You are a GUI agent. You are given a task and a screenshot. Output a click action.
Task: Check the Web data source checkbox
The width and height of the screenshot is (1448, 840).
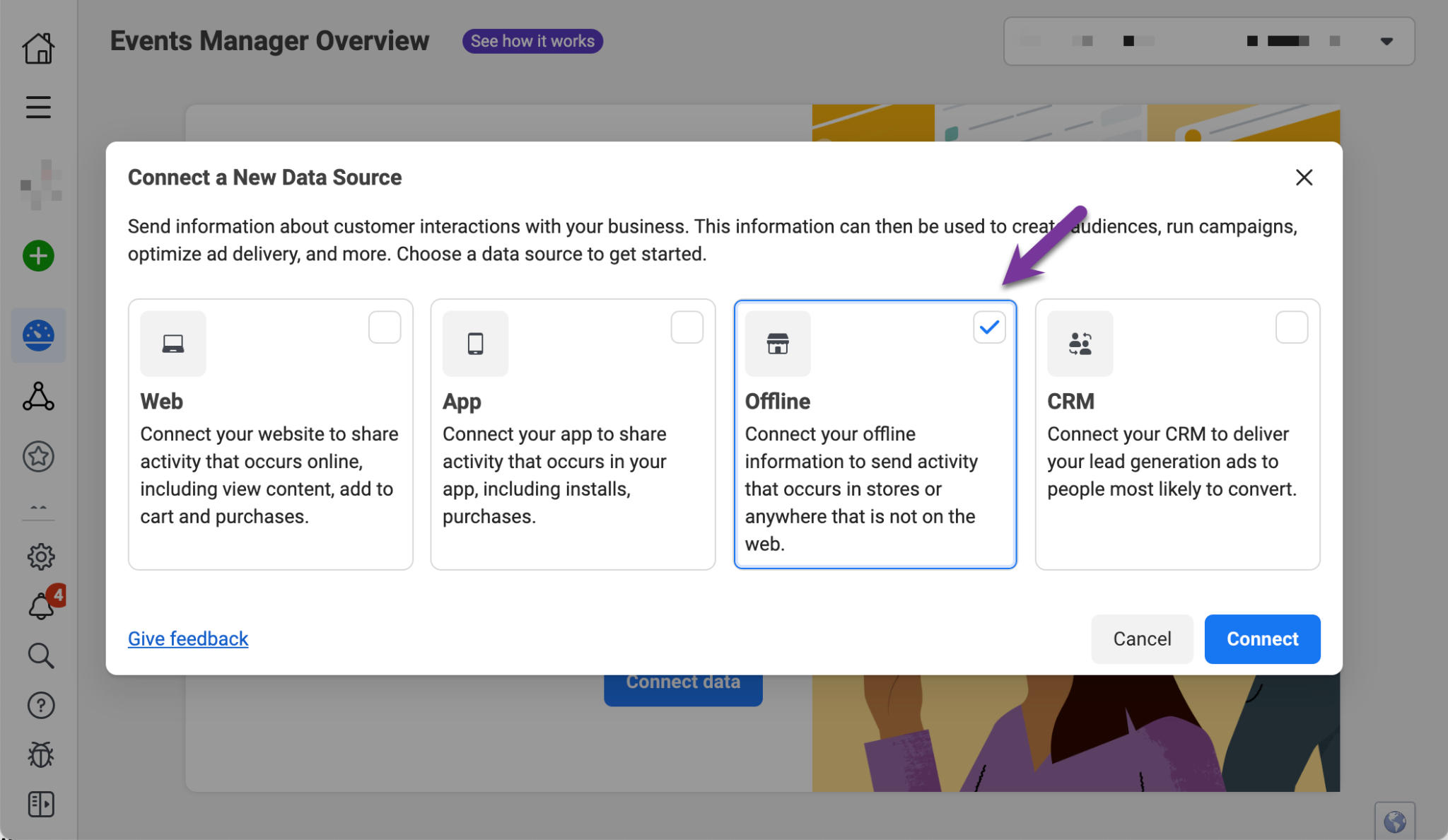tap(385, 327)
